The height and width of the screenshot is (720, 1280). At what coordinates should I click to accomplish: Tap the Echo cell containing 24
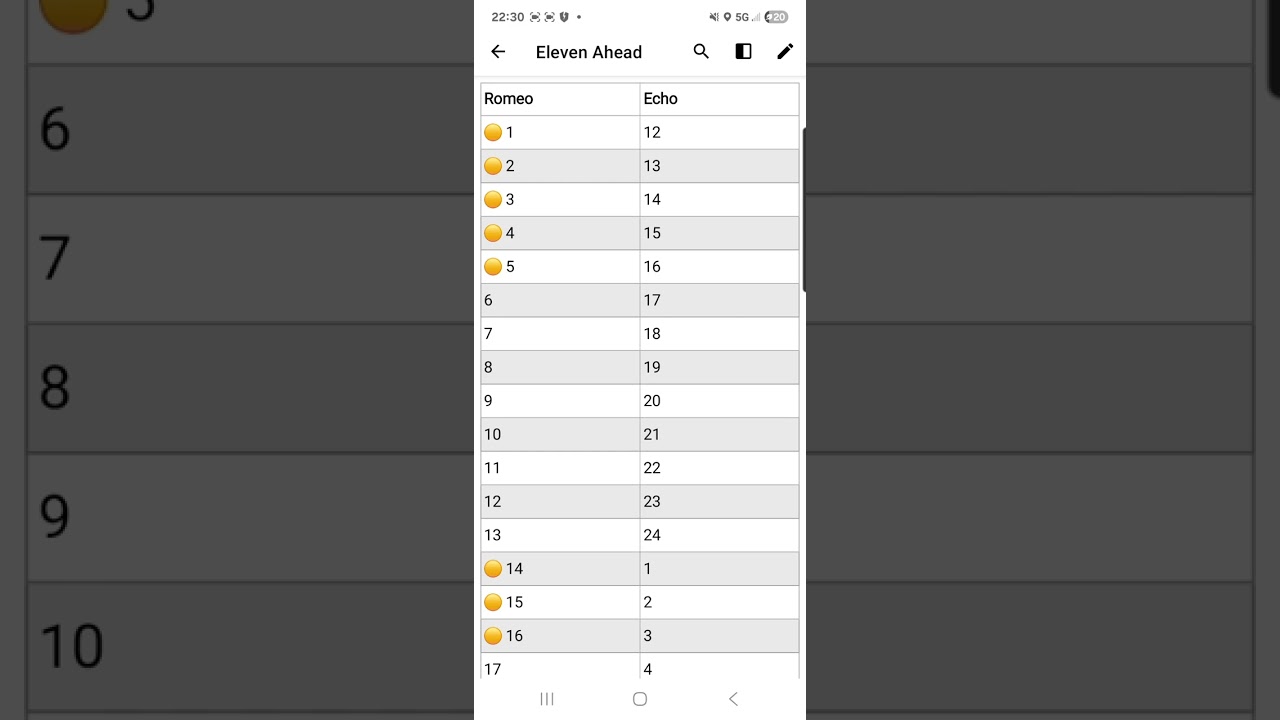point(719,535)
